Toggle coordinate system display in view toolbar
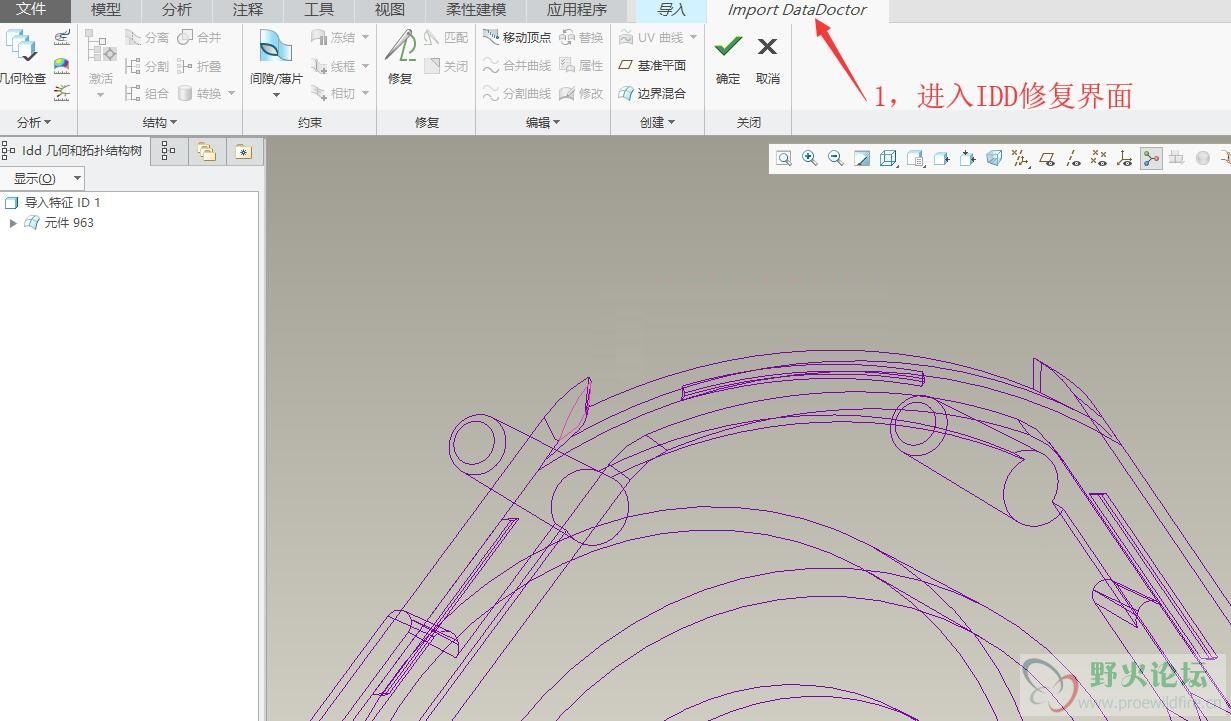 [1125, 158]
